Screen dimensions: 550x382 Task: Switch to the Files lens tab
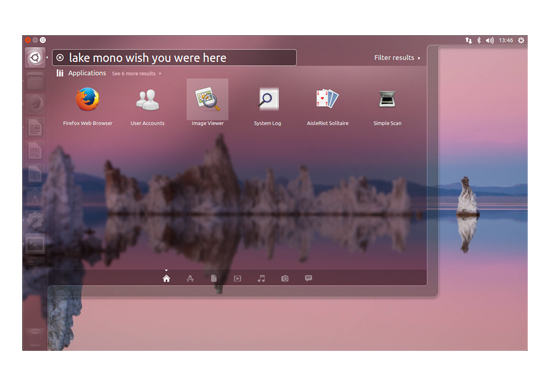[214, 278]
